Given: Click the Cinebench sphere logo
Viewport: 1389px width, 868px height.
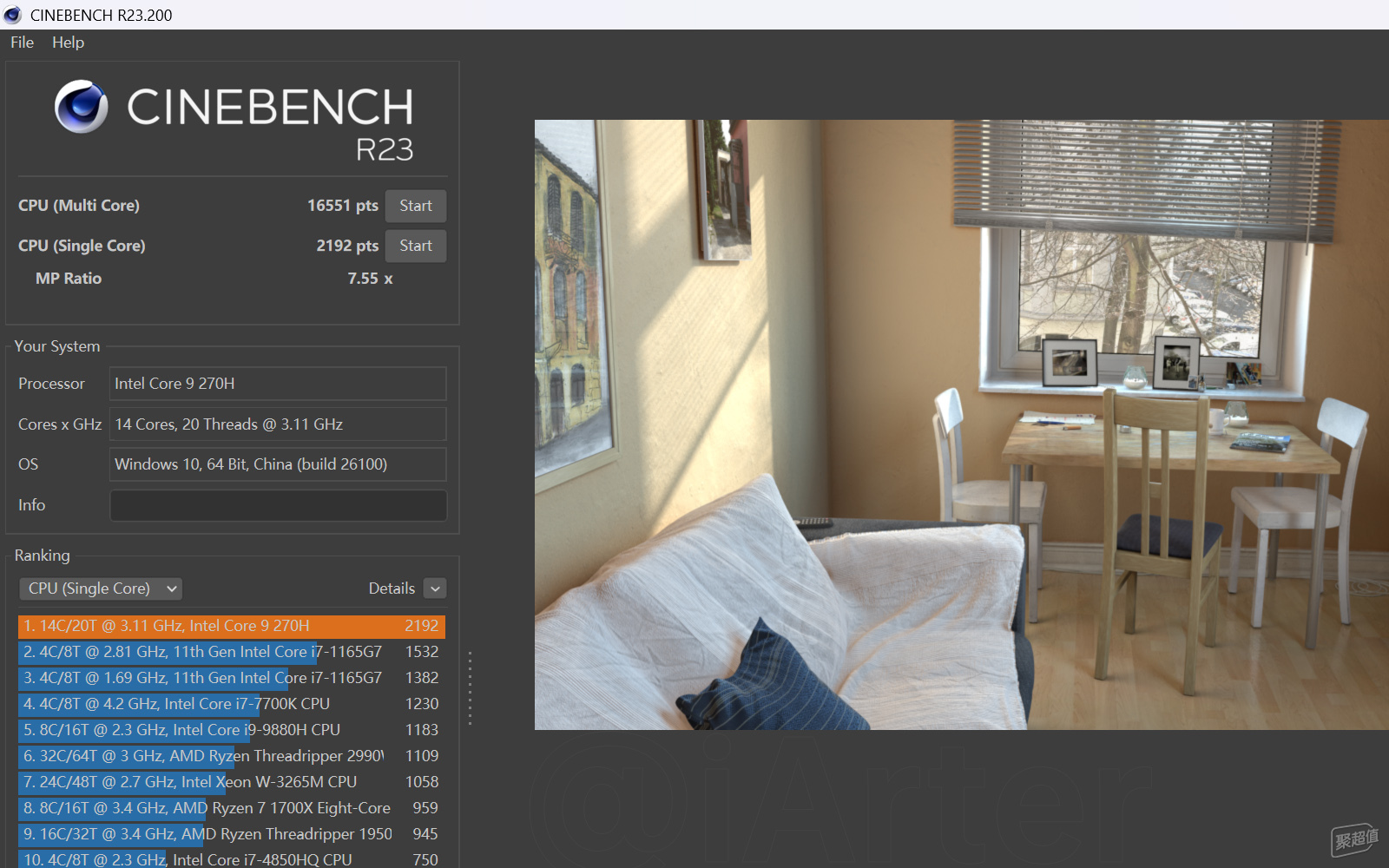Looking at the screenshot, I should [x=82, y=107].
